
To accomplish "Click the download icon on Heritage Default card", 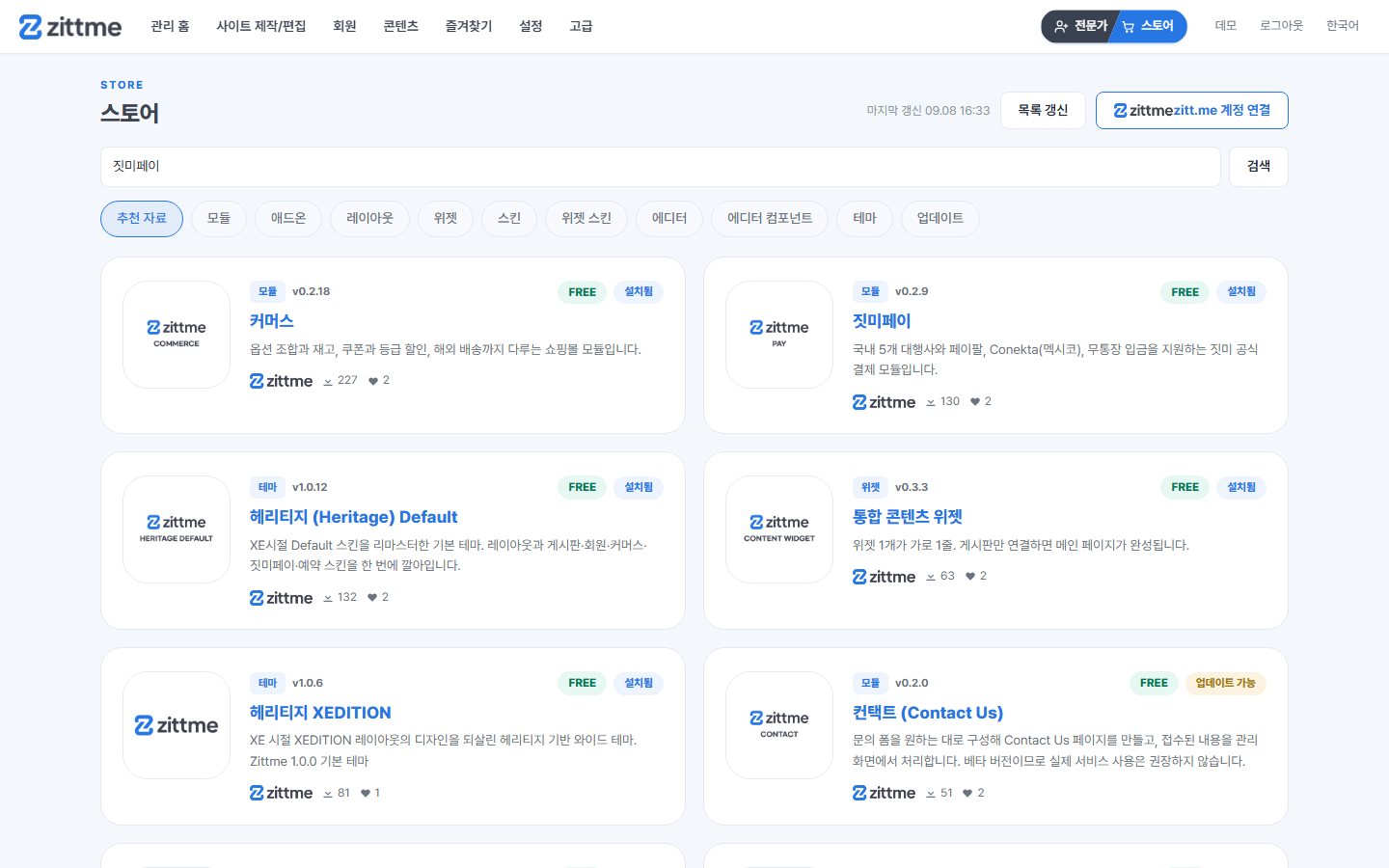I will pyautogui.click(x=328, y=598).
